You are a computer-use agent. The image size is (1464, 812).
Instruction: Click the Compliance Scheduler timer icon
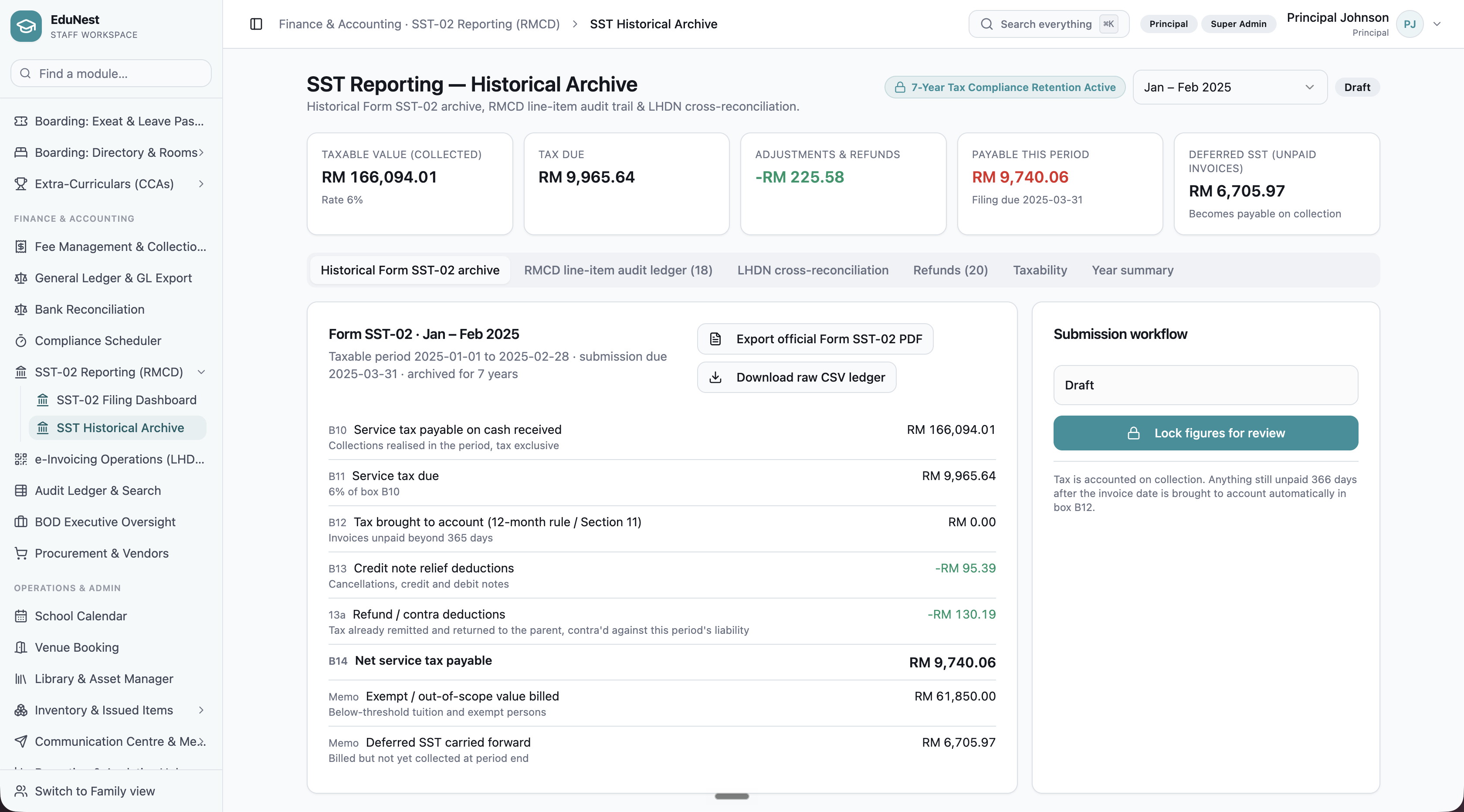pyautogui.click(x=21, y=340)
